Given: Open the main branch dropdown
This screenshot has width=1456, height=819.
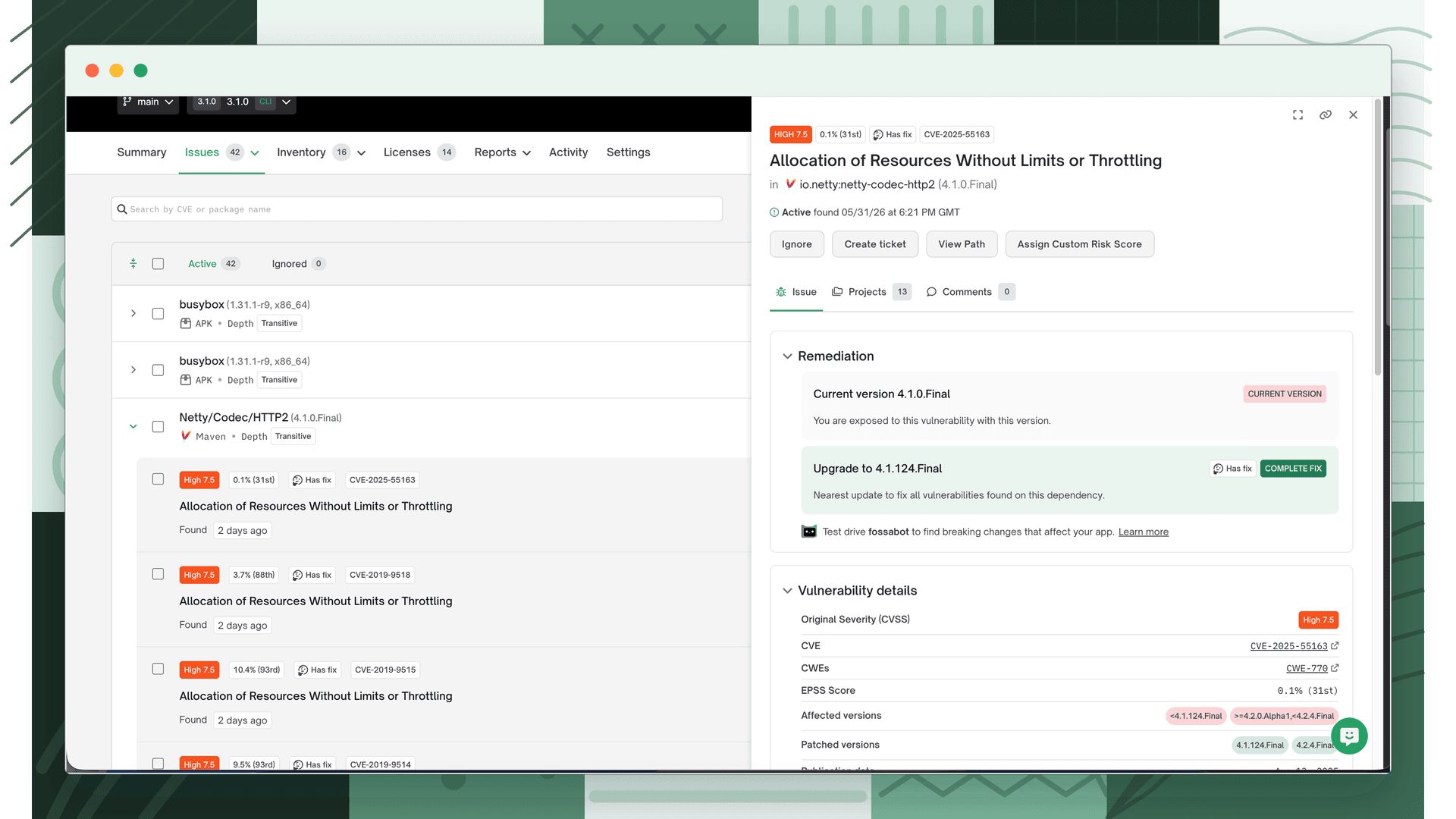Looking at the screenshot, I should point(148,102).
